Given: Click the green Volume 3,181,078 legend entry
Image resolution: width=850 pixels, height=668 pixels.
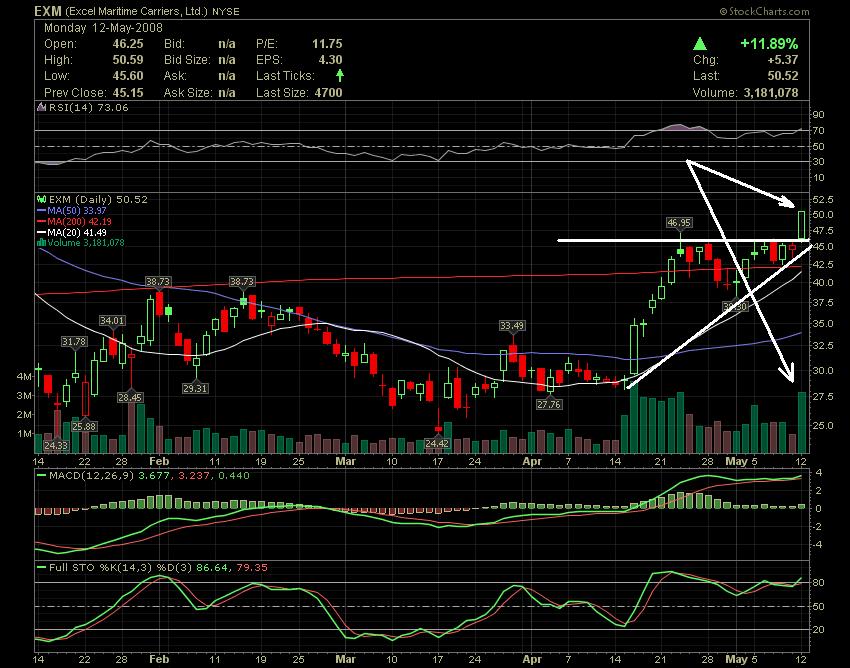Looking at the screenshot, I should coord(86,242).
